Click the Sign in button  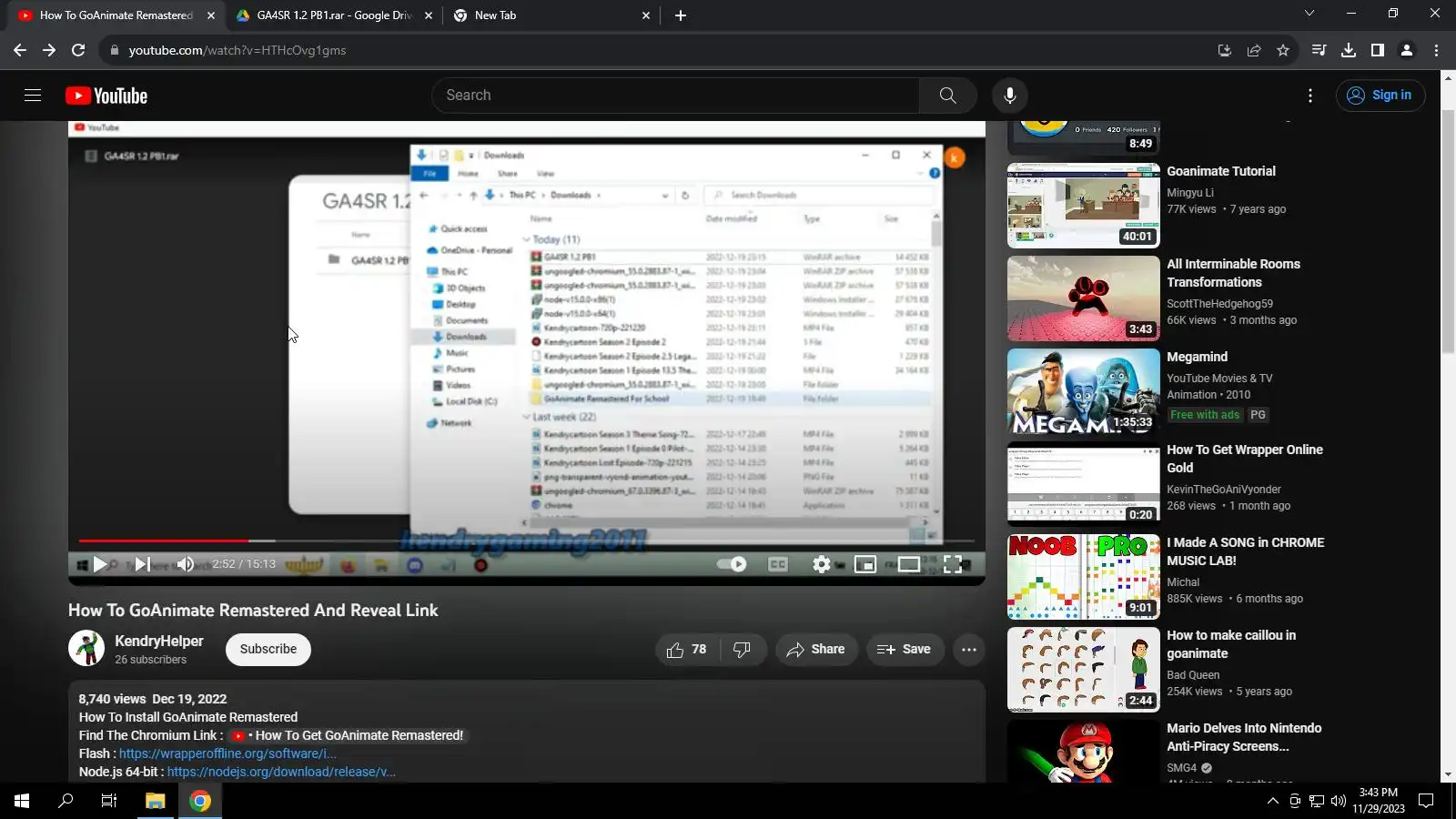pos(1380,96)
